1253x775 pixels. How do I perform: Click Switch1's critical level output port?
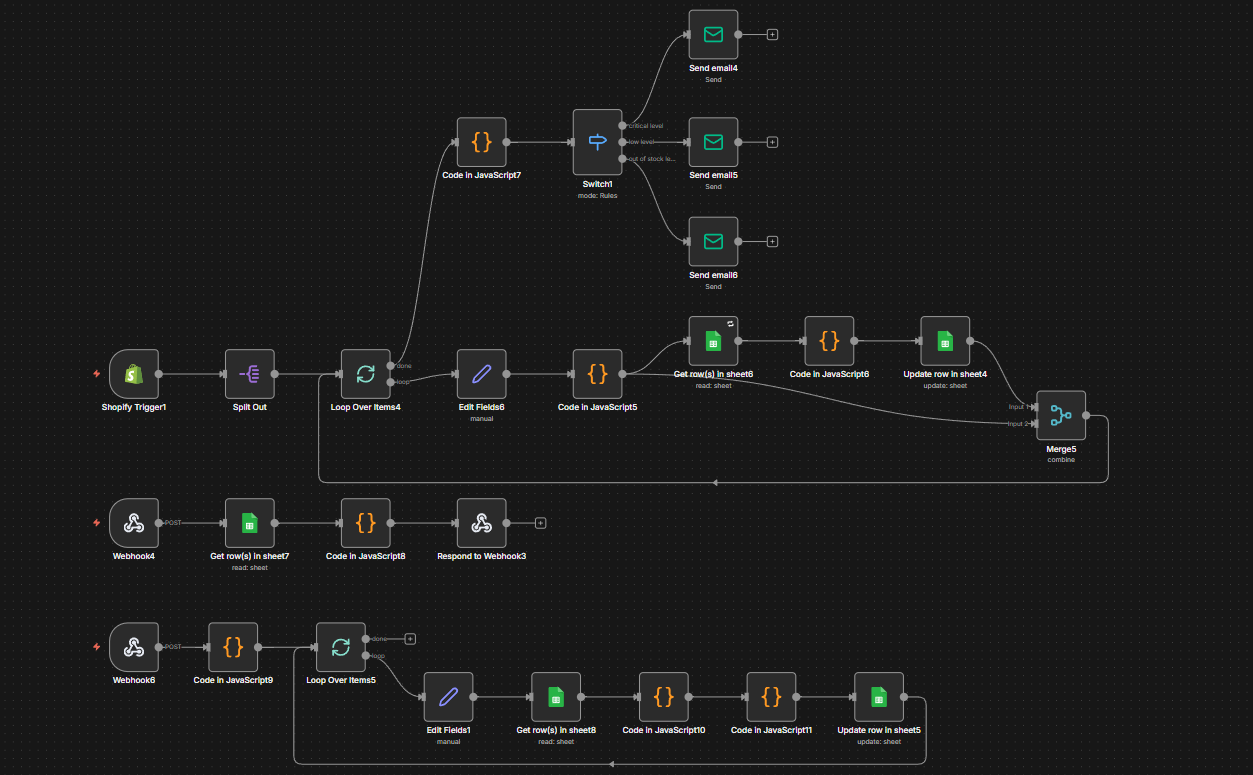(x=622, y=126)
